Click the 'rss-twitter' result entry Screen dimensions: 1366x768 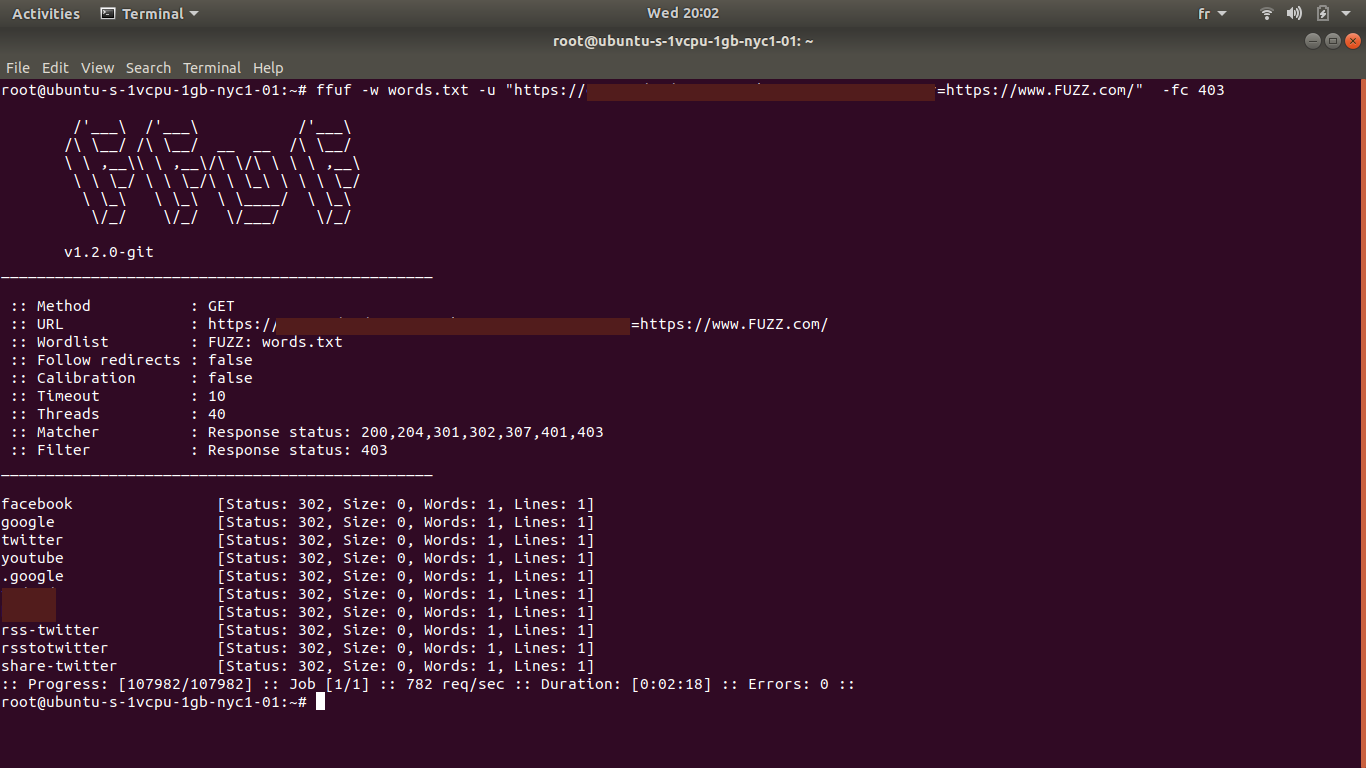(x=50, y=630)
